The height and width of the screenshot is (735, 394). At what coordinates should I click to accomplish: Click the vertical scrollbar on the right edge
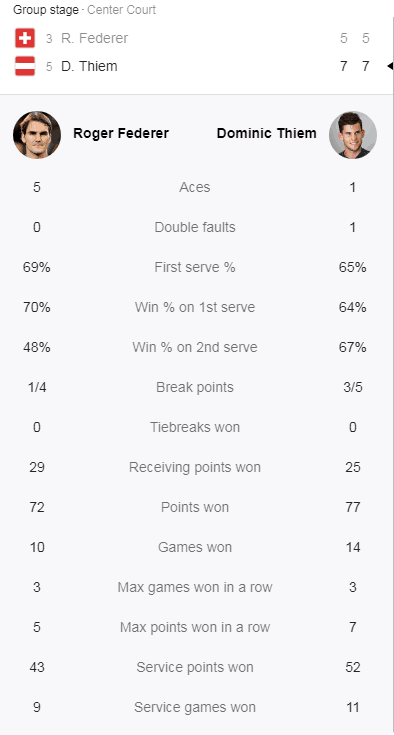coord(393,375)
